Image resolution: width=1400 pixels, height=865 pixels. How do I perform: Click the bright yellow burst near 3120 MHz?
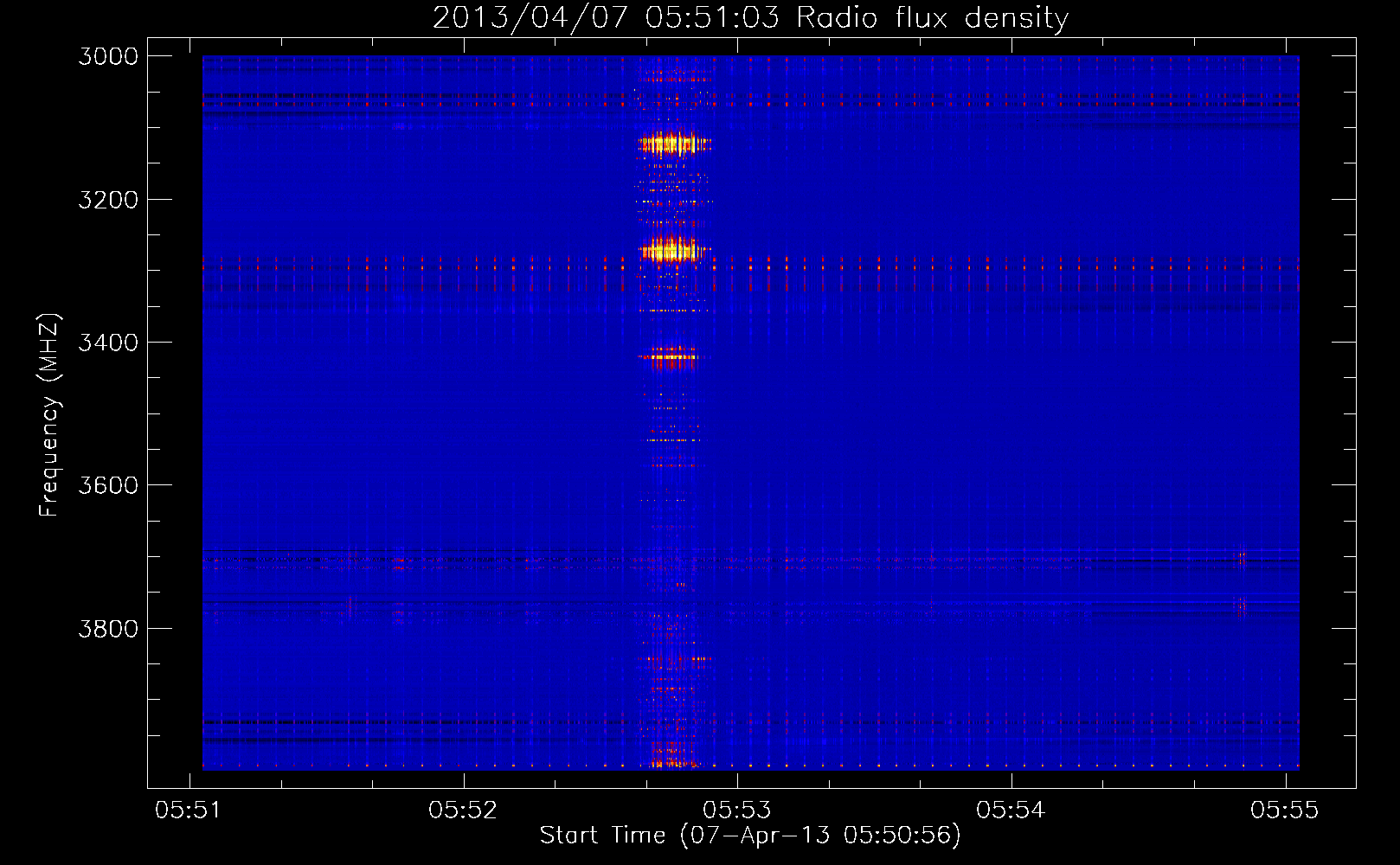[x=674, y=143]
